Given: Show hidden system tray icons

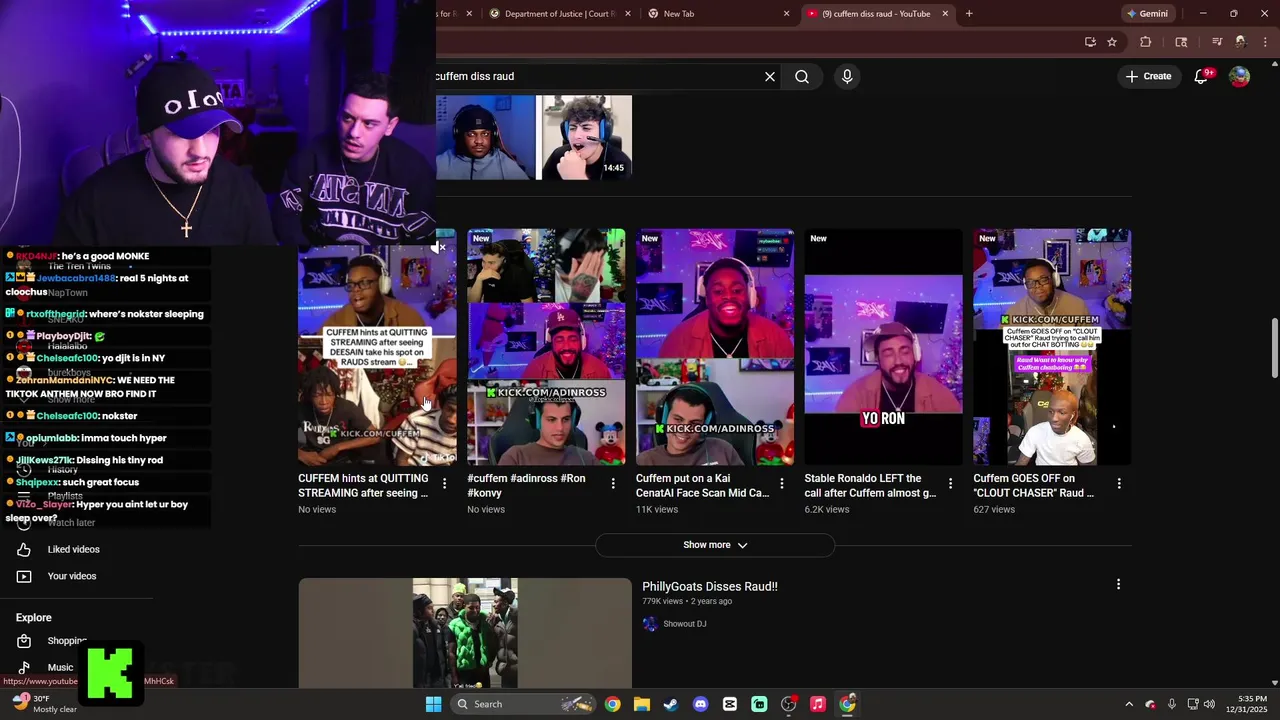Looking at the screenshot, I should (x=1129, y=704).
